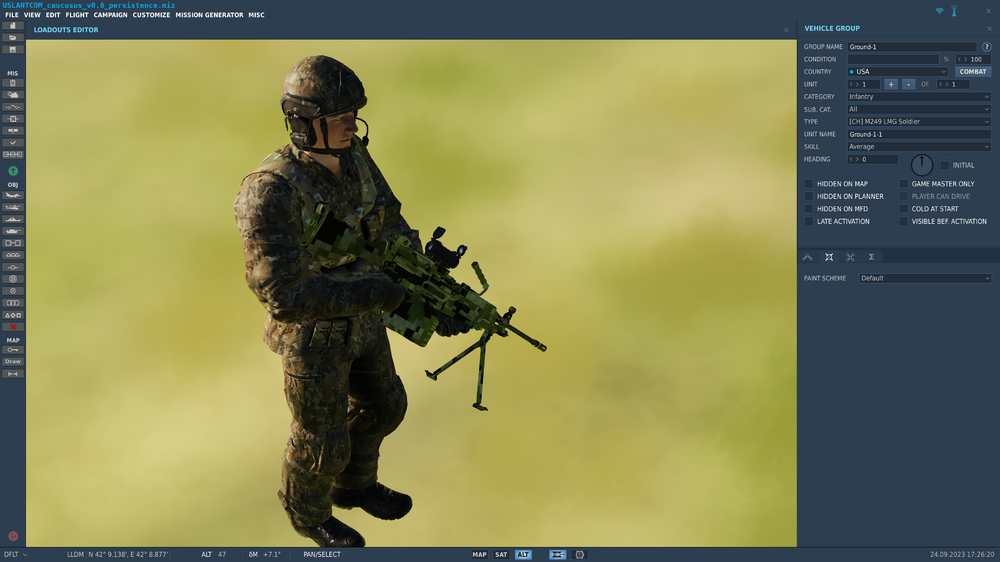The height and width of the screenshot is (562, 1000).
Task: Enable Hidden on Map checkbox
Action: (x=809, y=184)
